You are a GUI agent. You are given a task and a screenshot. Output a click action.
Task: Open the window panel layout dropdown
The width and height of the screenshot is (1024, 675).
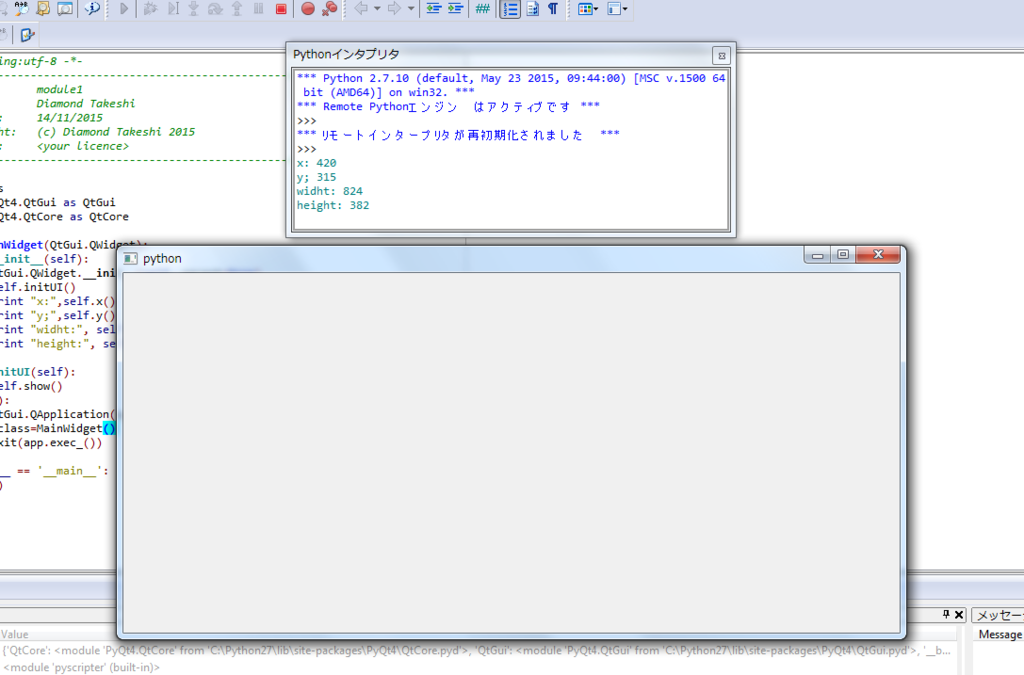coord(617,8)
